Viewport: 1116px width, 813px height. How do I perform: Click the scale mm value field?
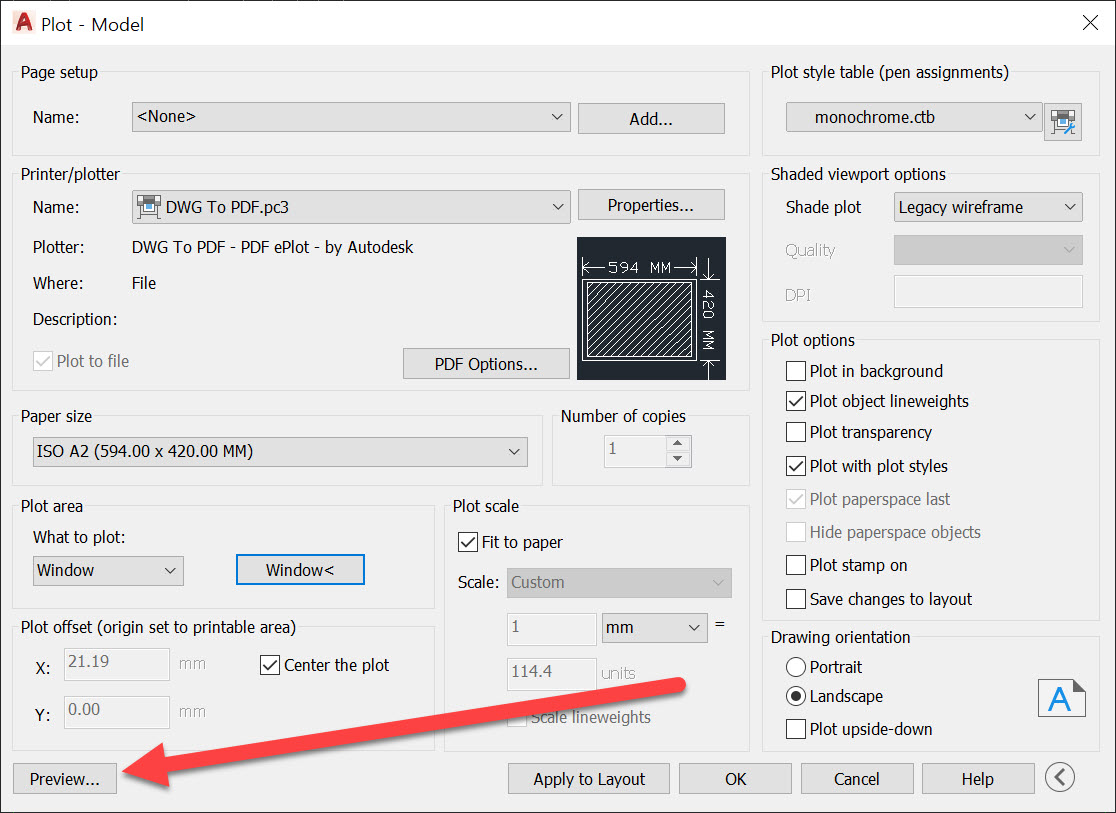552,629
